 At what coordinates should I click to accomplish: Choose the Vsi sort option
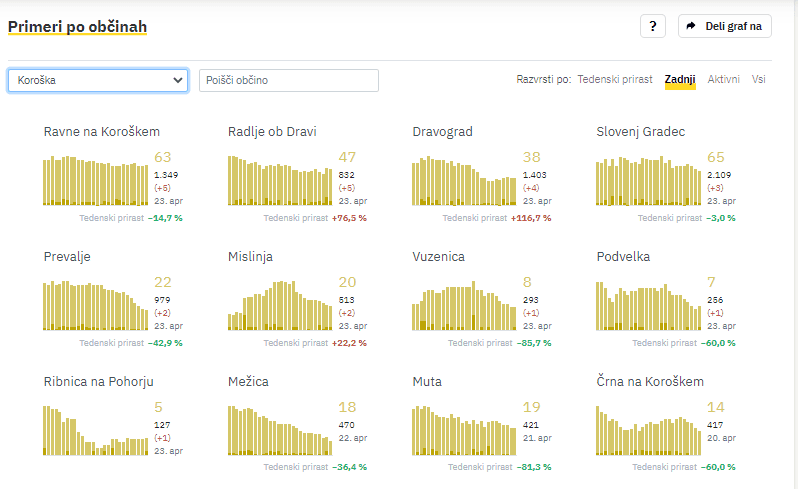[x=759, y=79]
